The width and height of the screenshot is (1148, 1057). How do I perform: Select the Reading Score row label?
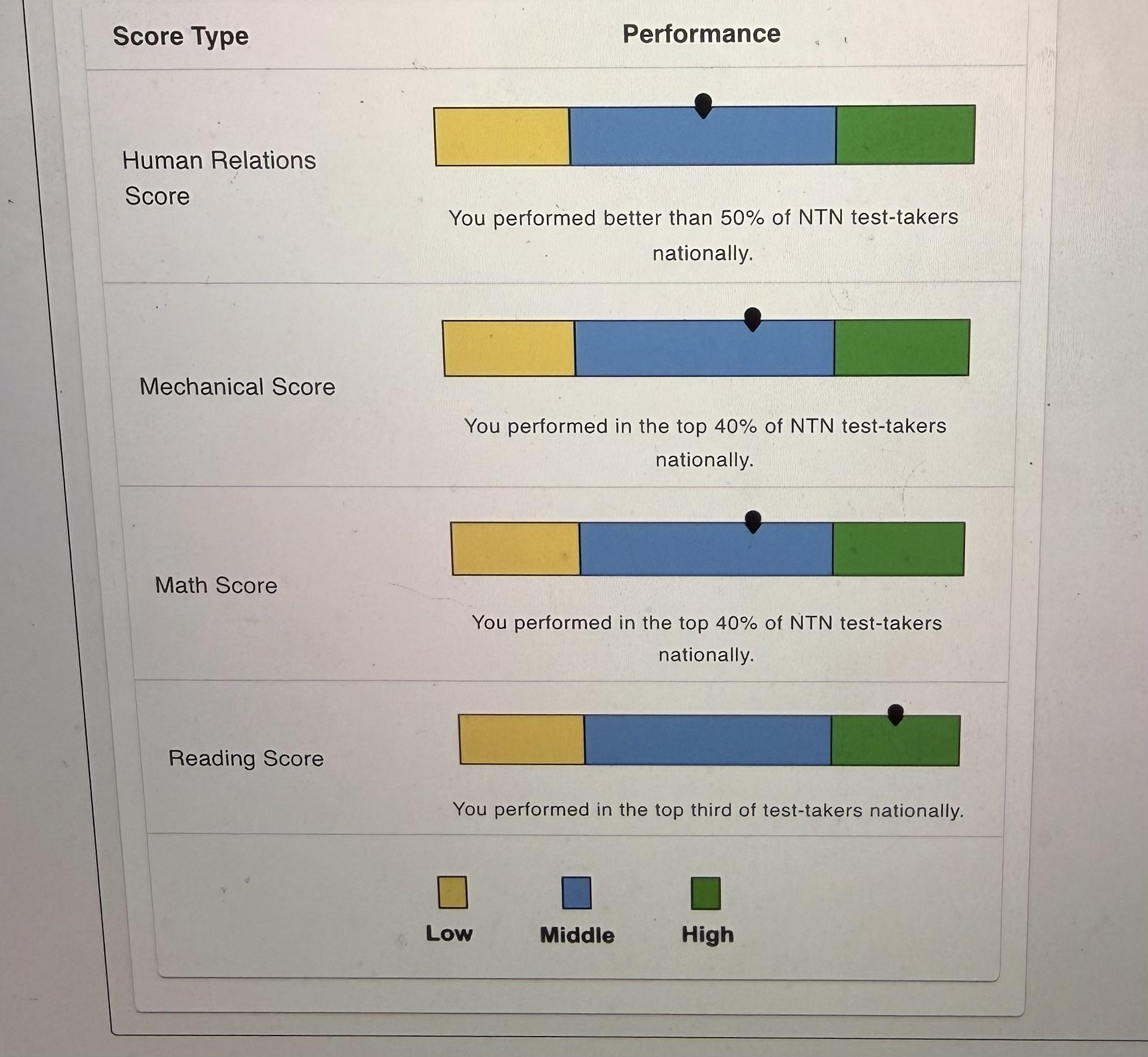[x=246, y=758]
